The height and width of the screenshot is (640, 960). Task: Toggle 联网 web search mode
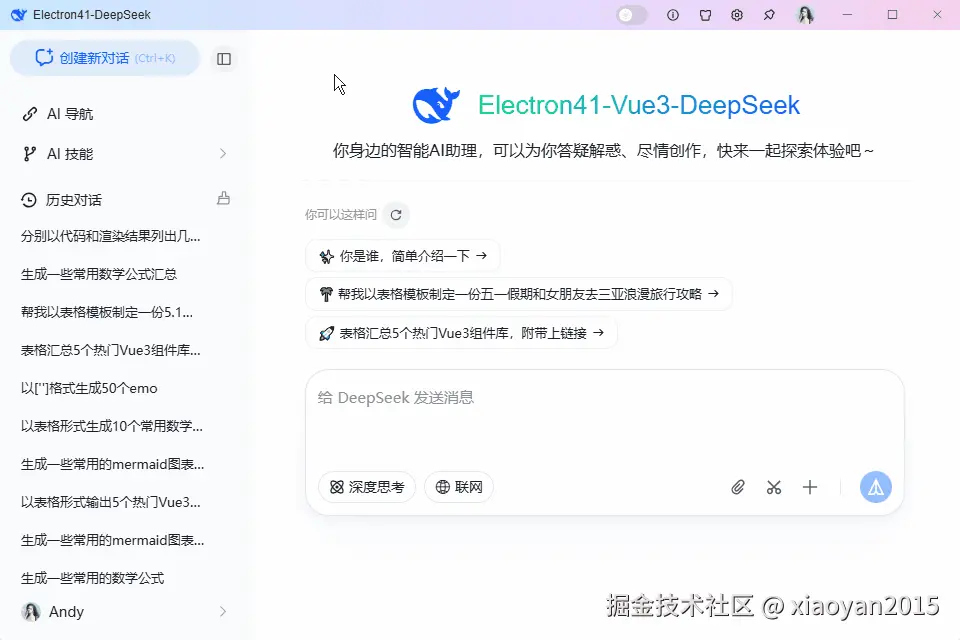459,487
